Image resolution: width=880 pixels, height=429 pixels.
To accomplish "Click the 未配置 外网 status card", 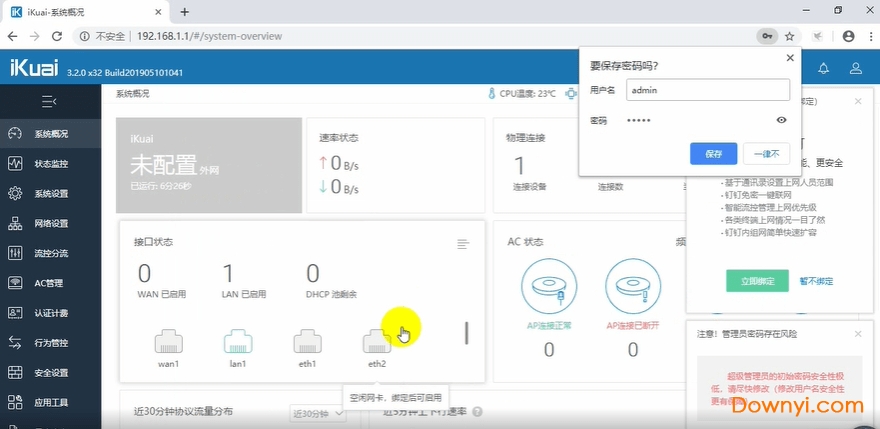I will pos(209,165).
